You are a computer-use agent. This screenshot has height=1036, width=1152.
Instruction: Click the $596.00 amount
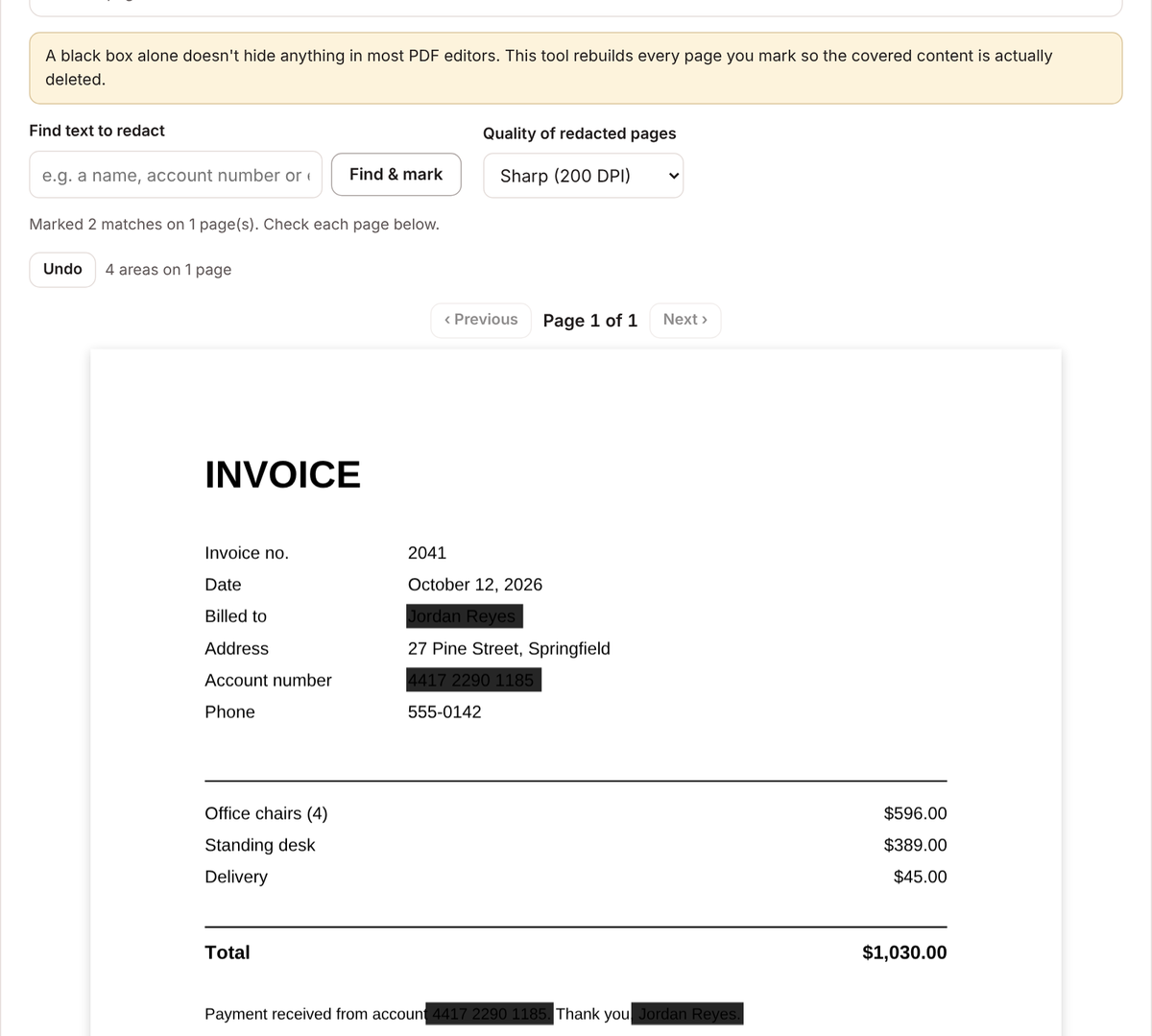(x=915, y=814)
